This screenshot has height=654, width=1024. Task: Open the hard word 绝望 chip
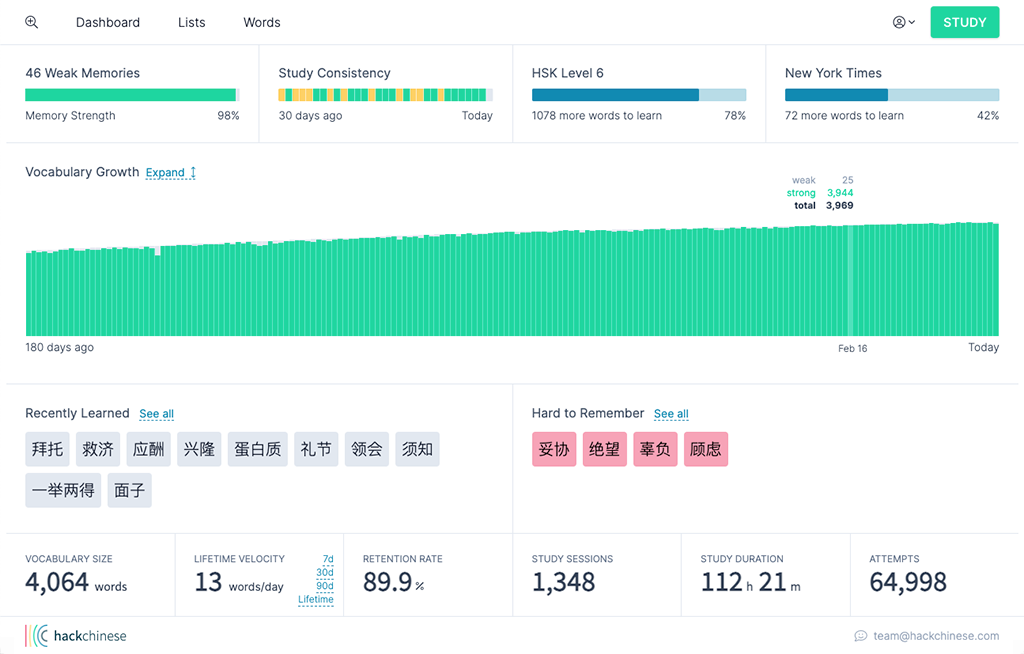(x=605, y=450)
